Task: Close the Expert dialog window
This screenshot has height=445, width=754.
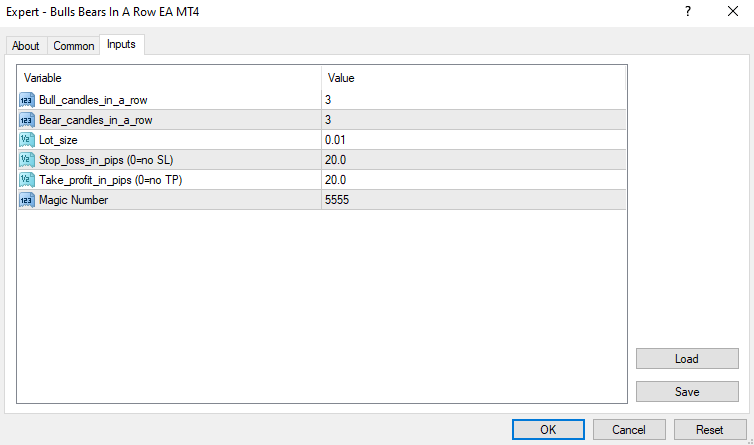Action: 733,12
